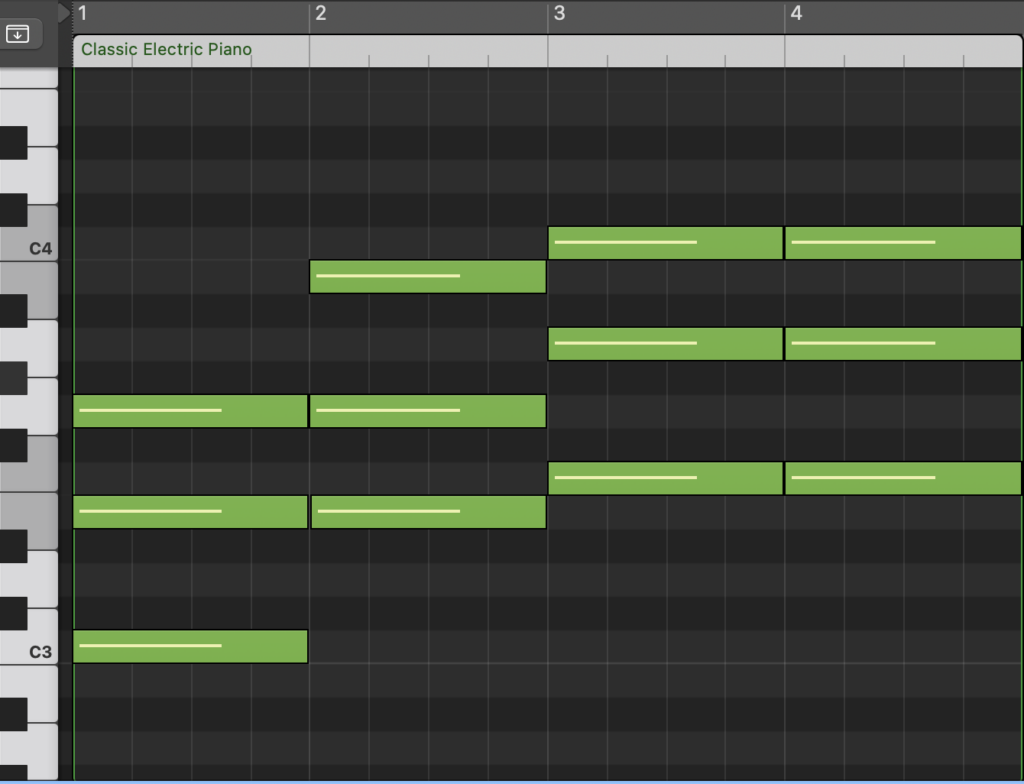Screen dimensions: 1024x784
Task: Play the D3 white piano key
Action: 43,579
